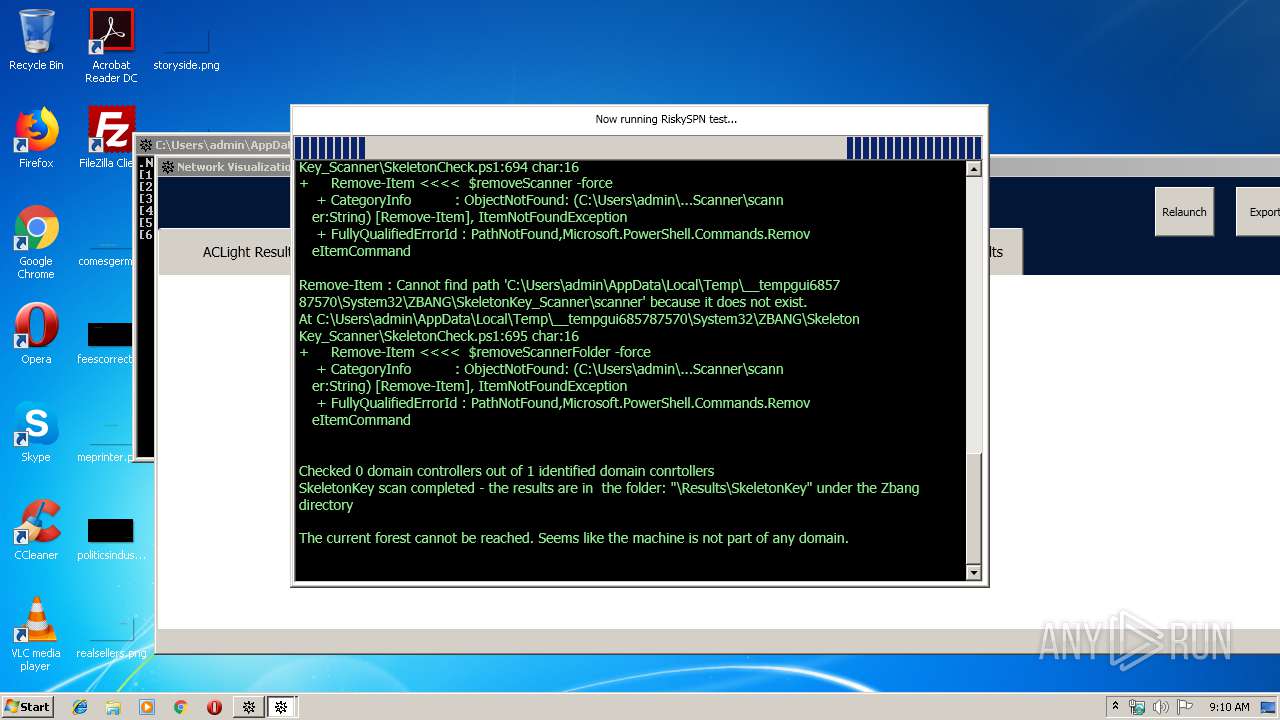1280x720 pixels.
Task: Switch to first zBang taskbar window
Action: click(x=249, y=707)
